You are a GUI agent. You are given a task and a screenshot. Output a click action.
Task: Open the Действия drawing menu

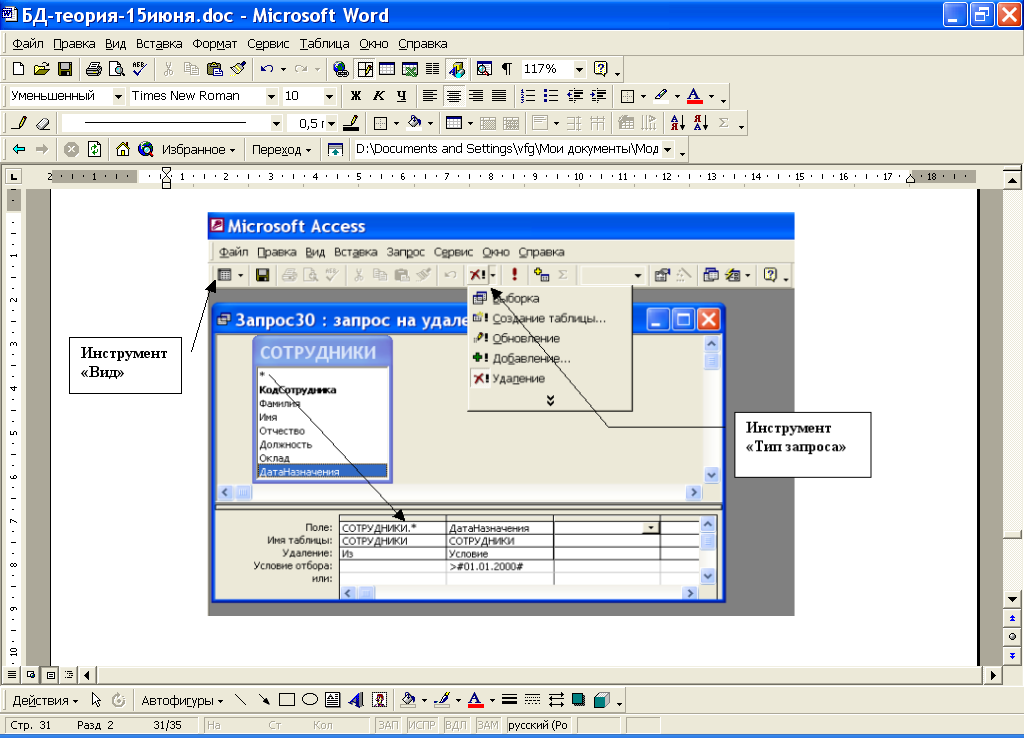click(45, 700)
